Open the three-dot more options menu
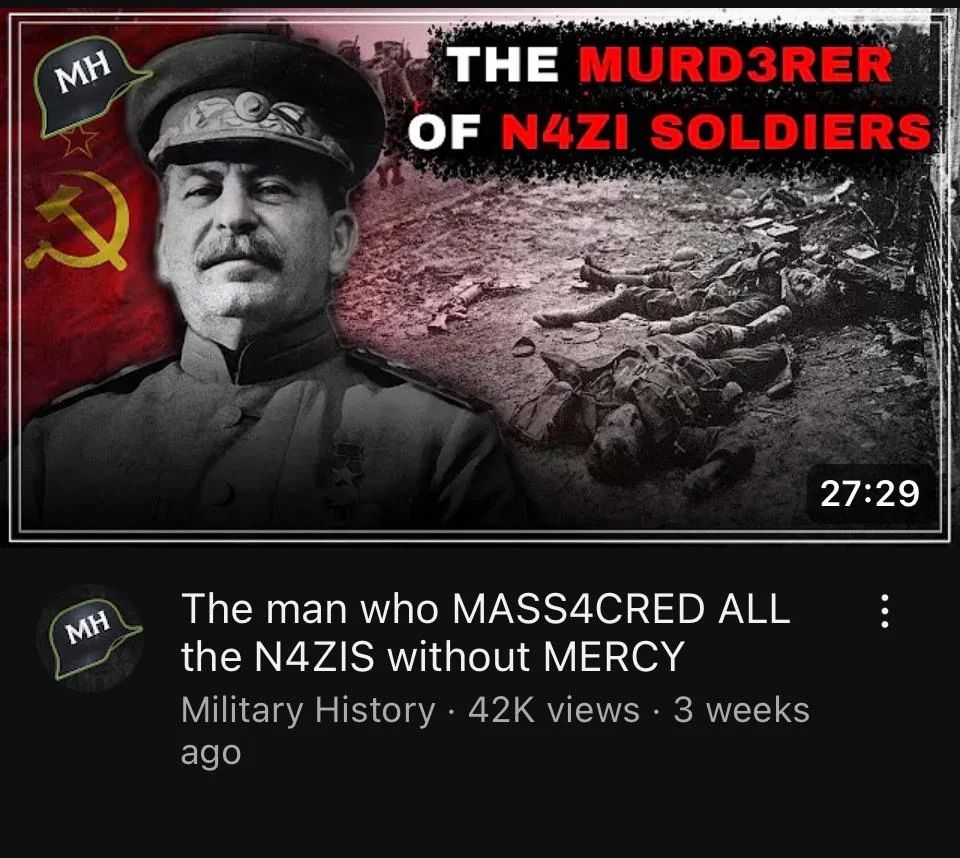This screenshot has width=960, height=858. [883, 611]
